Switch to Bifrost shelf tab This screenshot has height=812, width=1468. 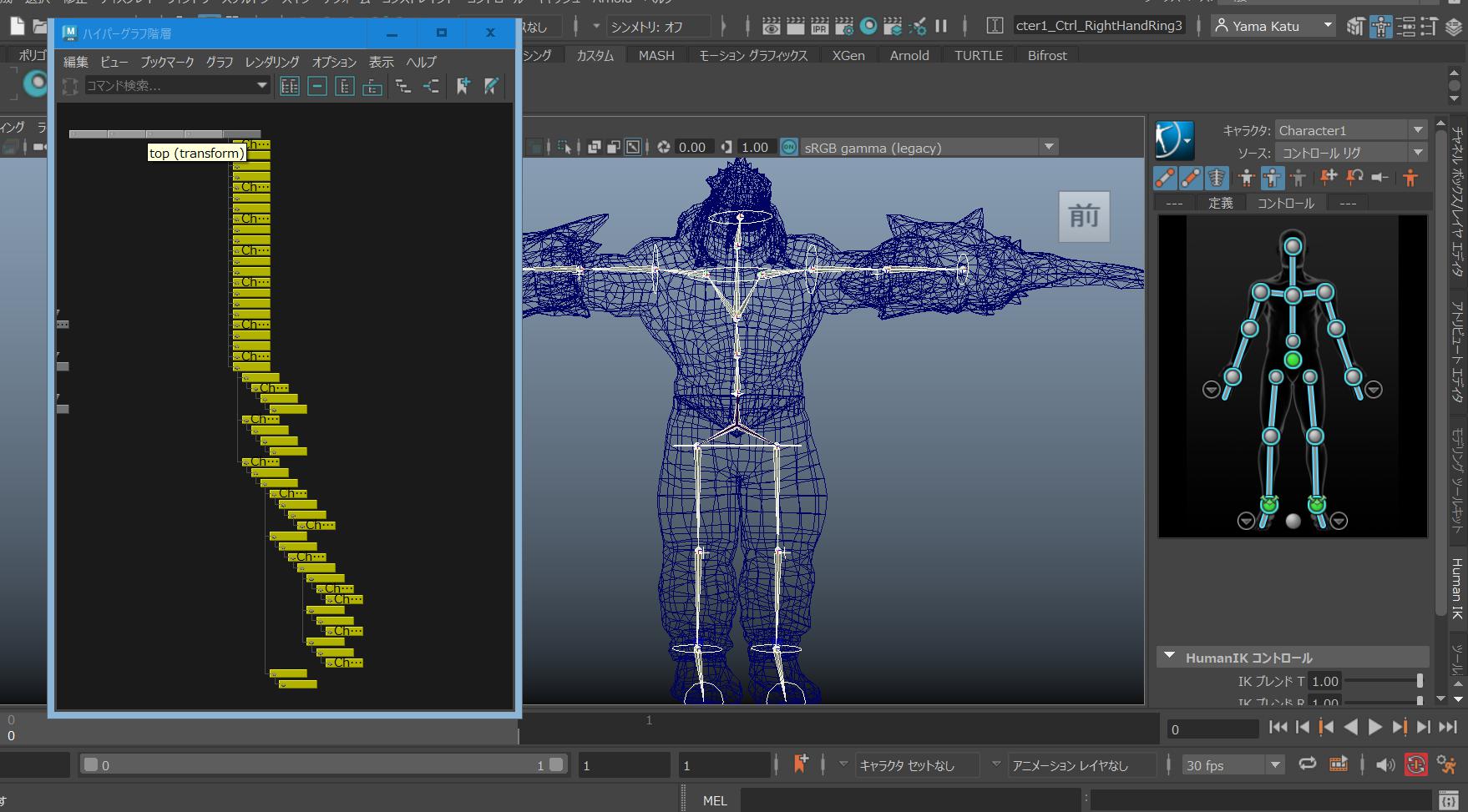pos(1047,55)
